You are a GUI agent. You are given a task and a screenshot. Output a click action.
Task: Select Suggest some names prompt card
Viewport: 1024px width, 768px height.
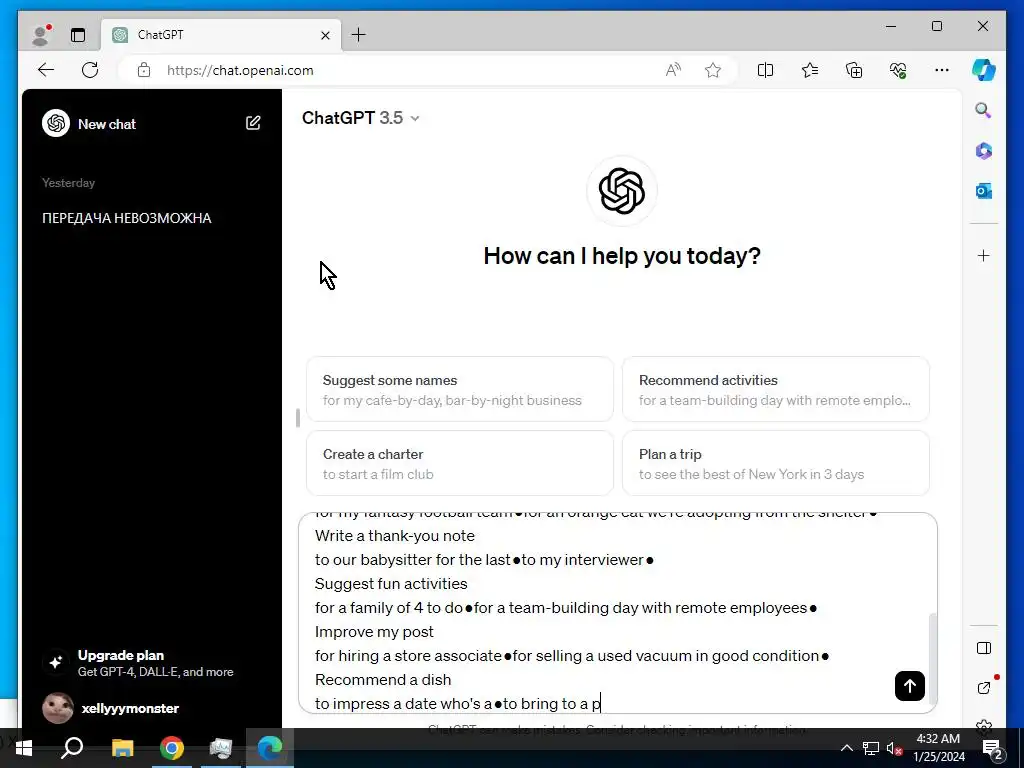pos(460,389)
